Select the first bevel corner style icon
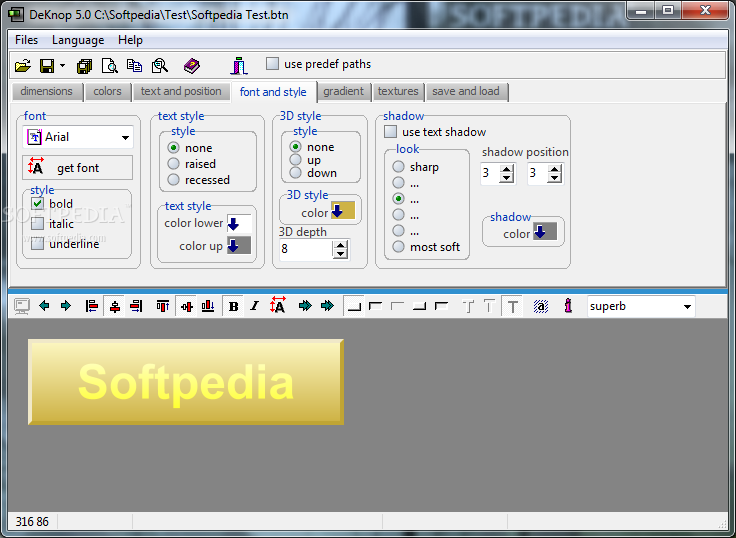 354,307
